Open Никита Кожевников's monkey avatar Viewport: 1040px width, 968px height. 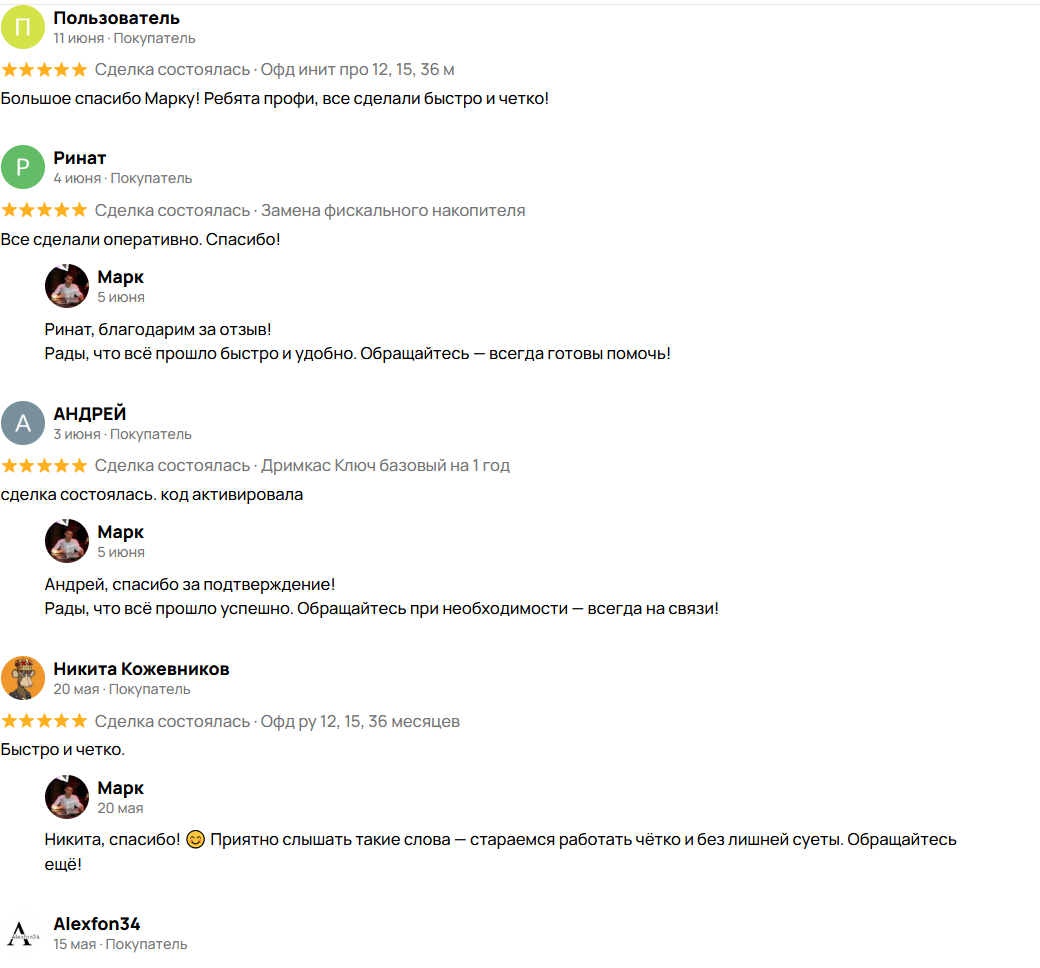23,678
